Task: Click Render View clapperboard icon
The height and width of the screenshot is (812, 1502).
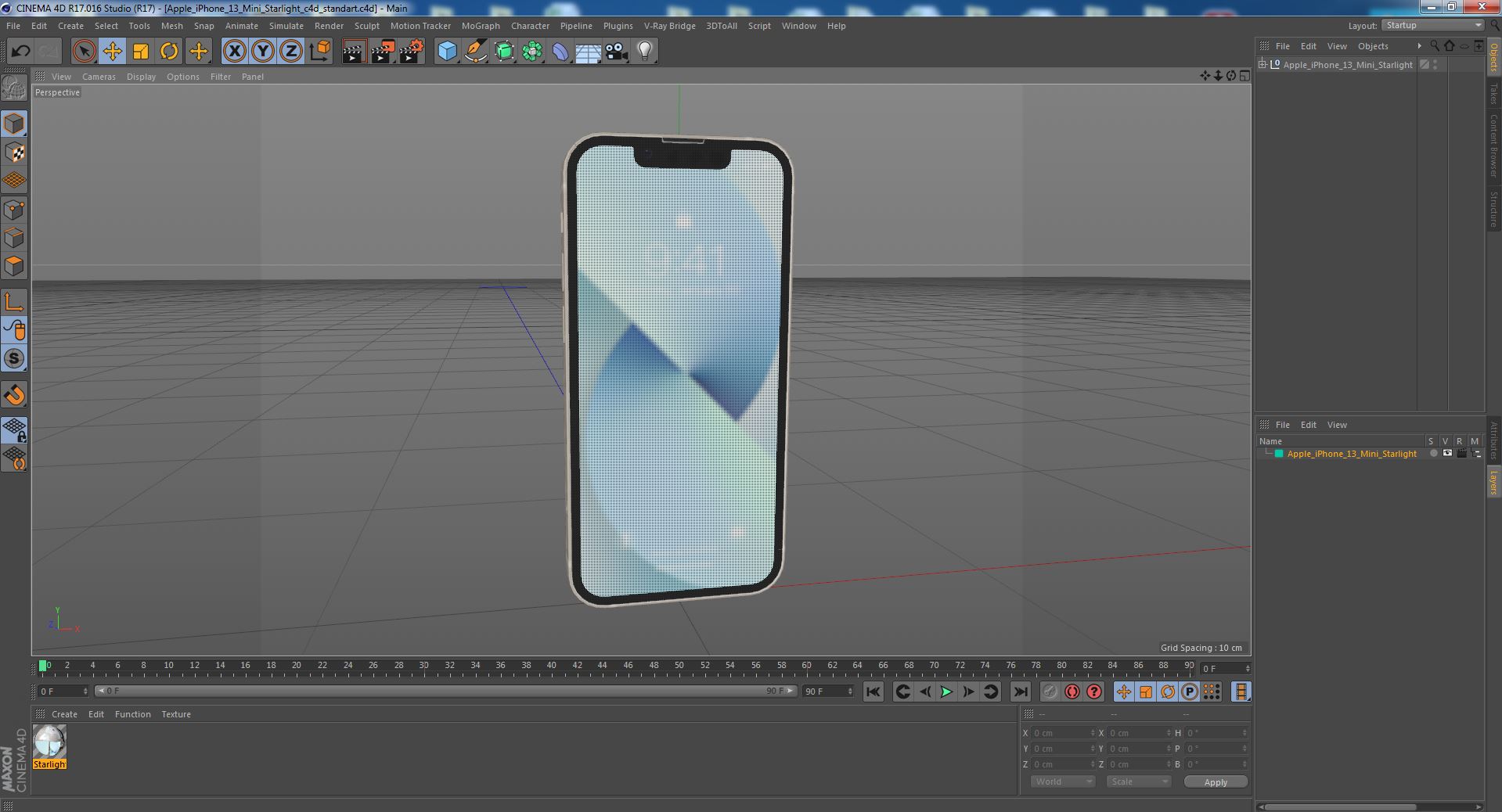Action: 354,52
